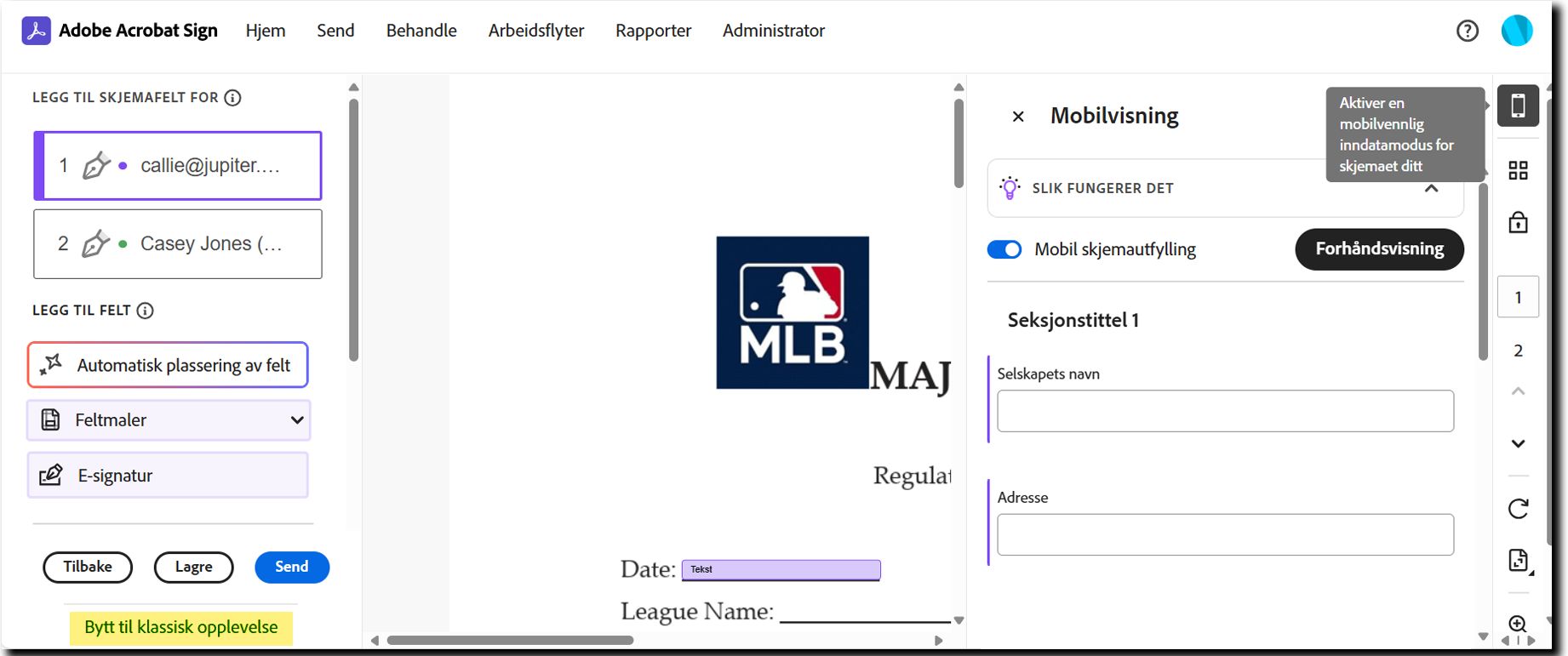The image size is (1568, 656).
Task: Click the Mobilvisning panel vertical scrollbar thumb
Action: (1483, 271)
